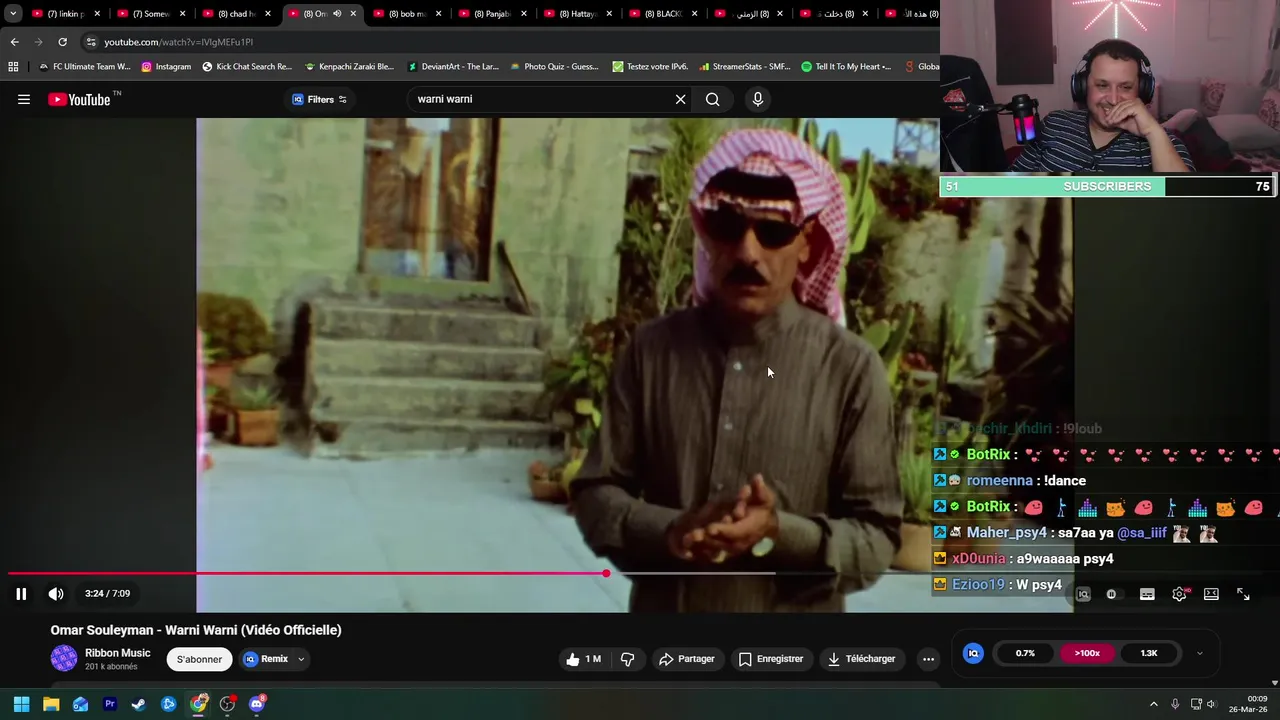Viewport: 1280px width, 720px height.
Task: Open Premiere Pro from the taskbar
Action: tap(110, 704)
